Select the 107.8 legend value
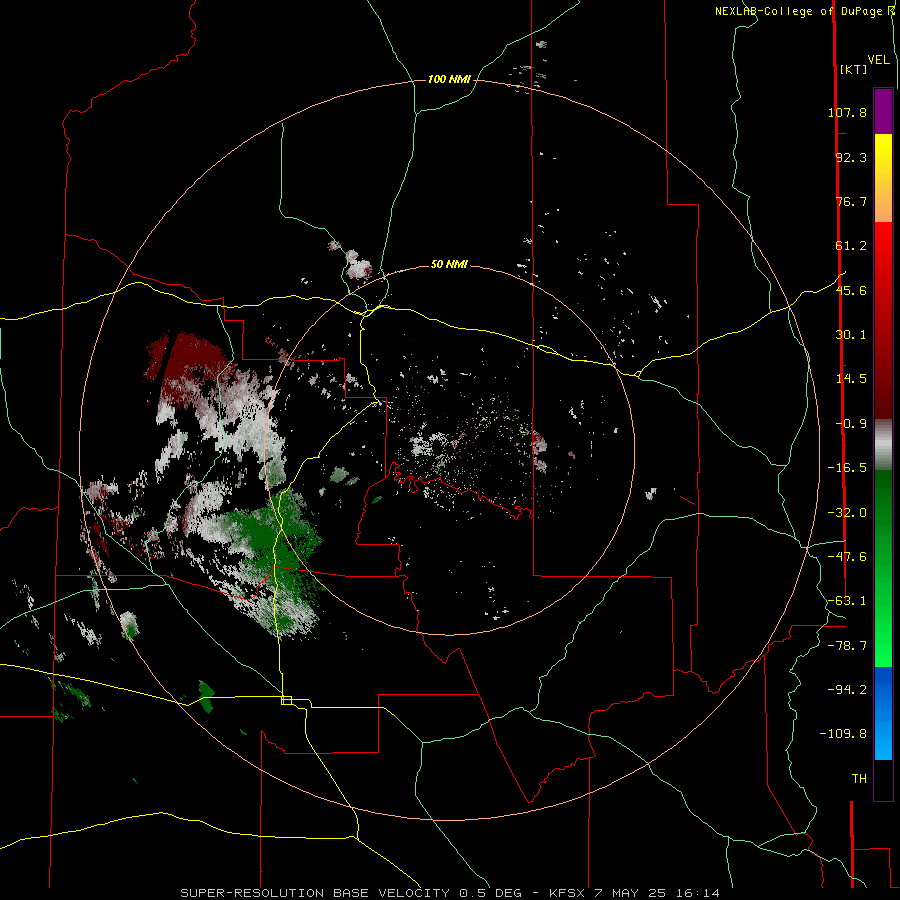Screen dimensions: 900x900 [x=847, y=112]
